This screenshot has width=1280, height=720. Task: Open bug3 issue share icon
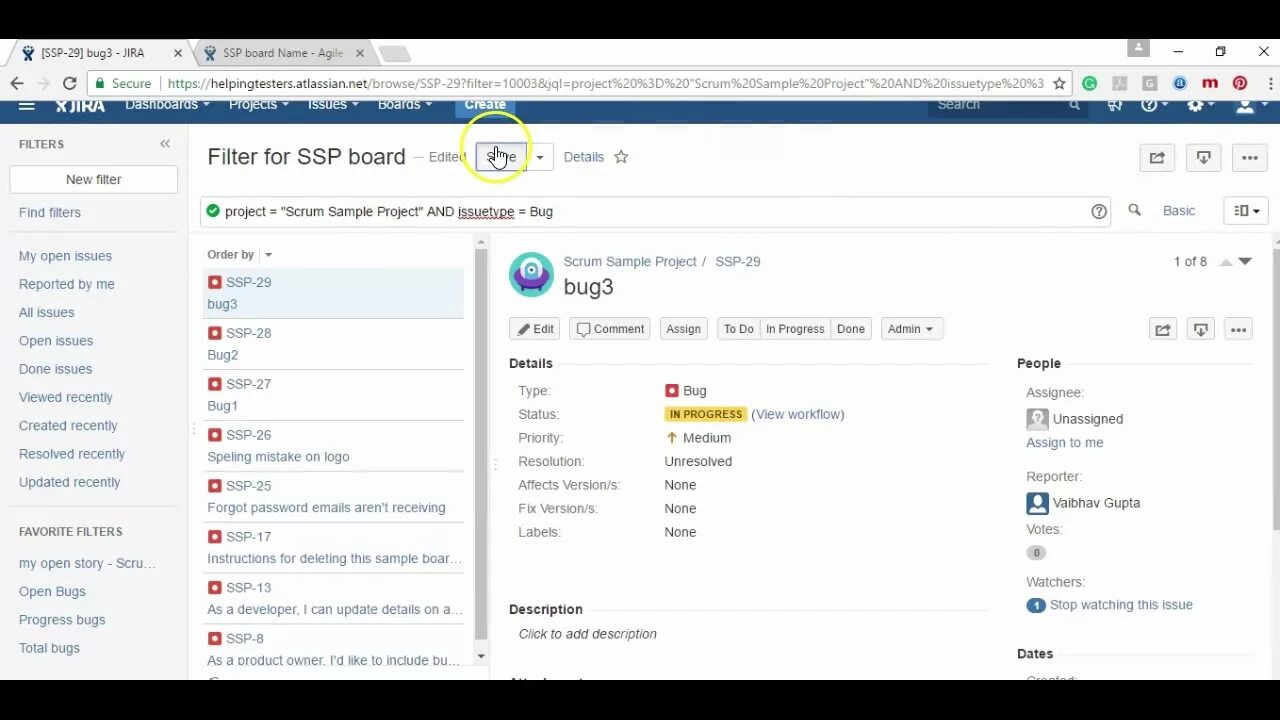point(1163,329)
